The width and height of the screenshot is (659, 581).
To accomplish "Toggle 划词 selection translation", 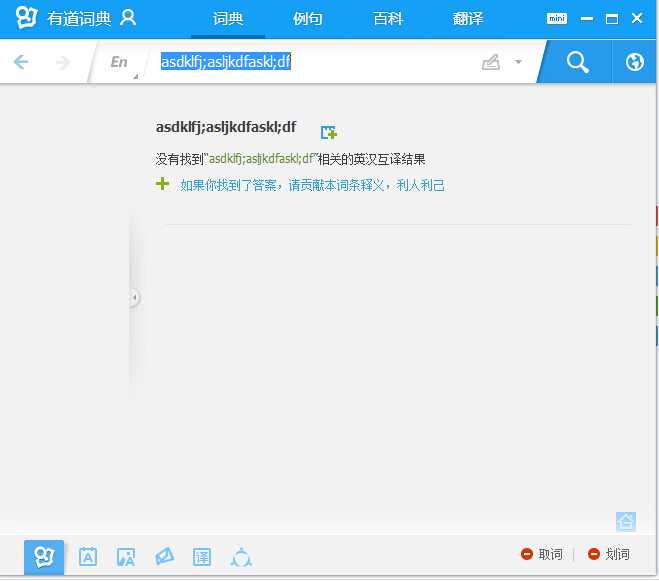I will click(609, 554).
